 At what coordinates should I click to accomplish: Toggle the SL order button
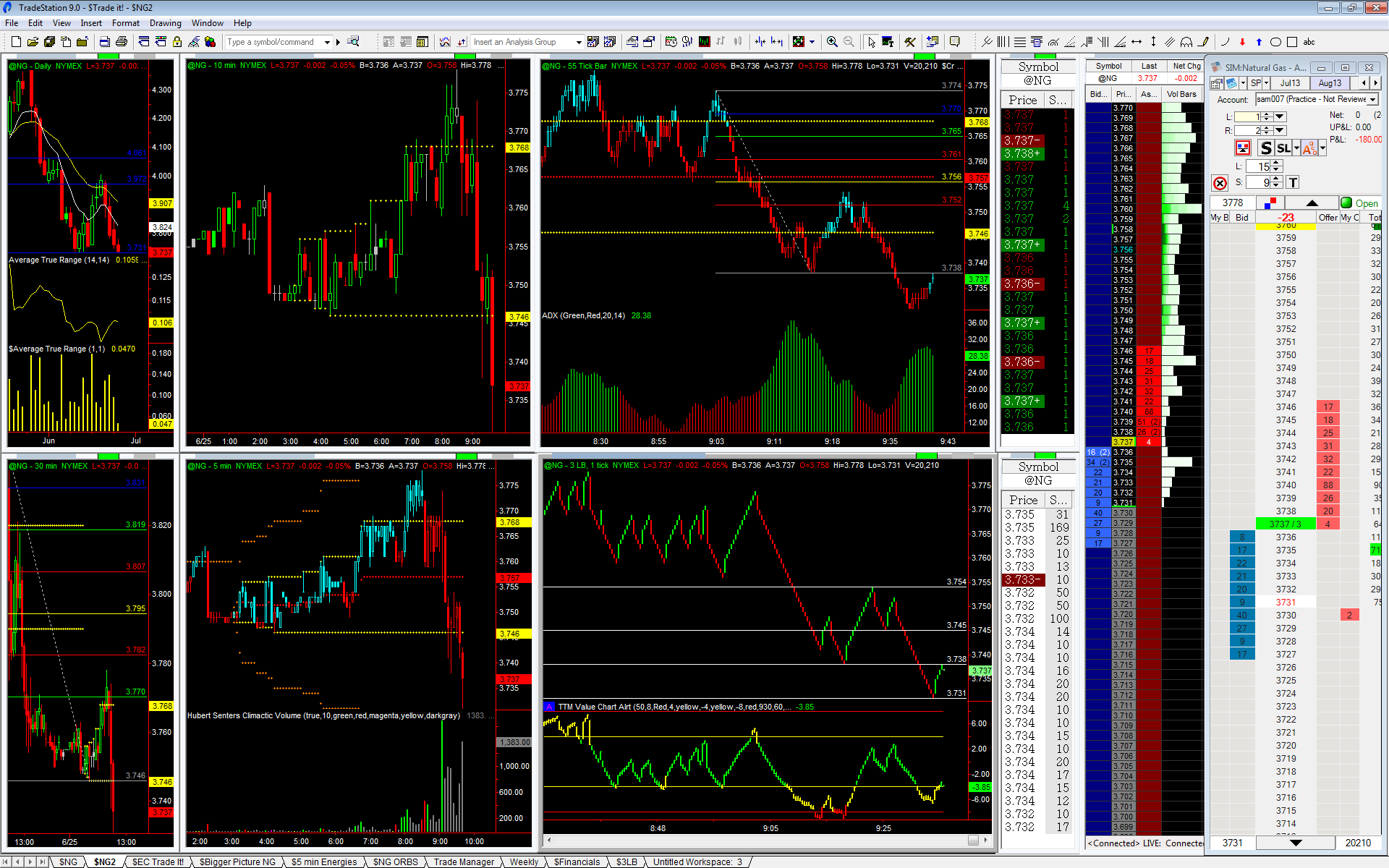(1283, 148)
